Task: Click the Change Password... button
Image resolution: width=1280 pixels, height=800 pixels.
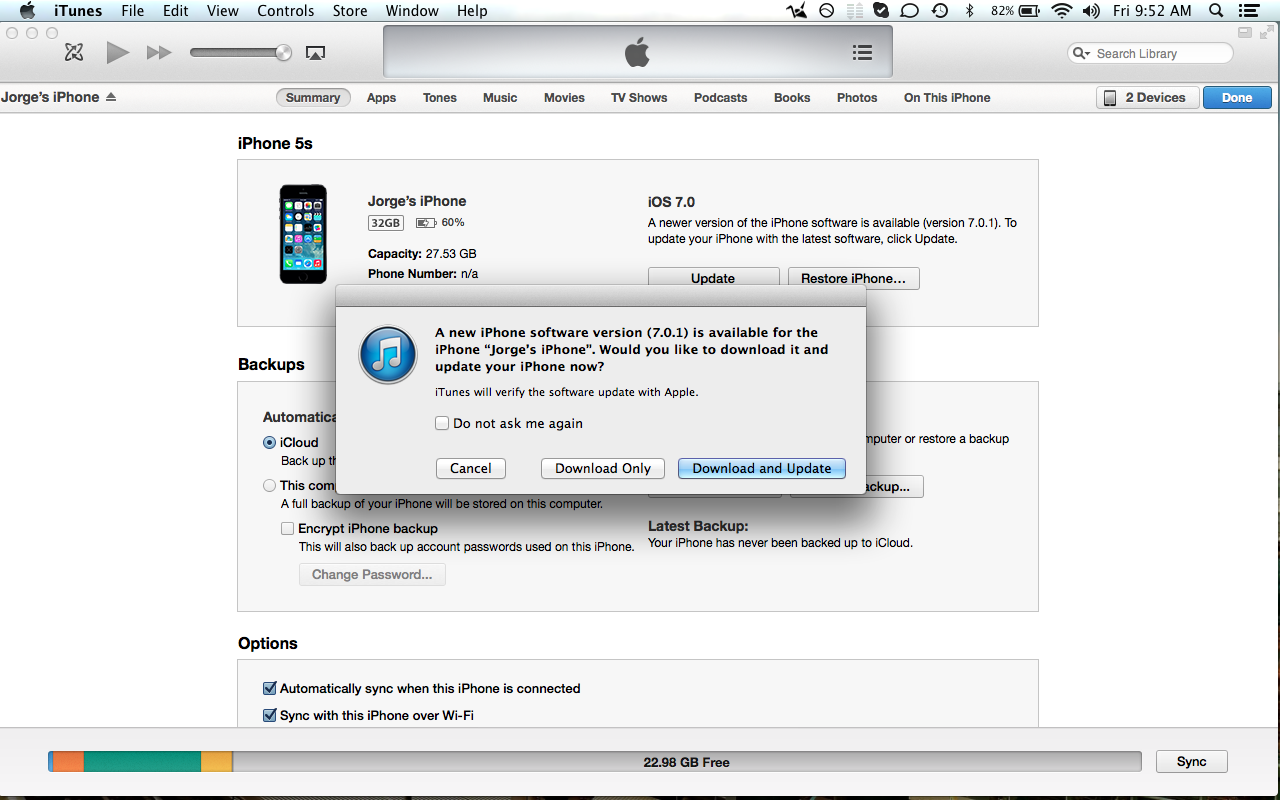Action: coord(372,574)
